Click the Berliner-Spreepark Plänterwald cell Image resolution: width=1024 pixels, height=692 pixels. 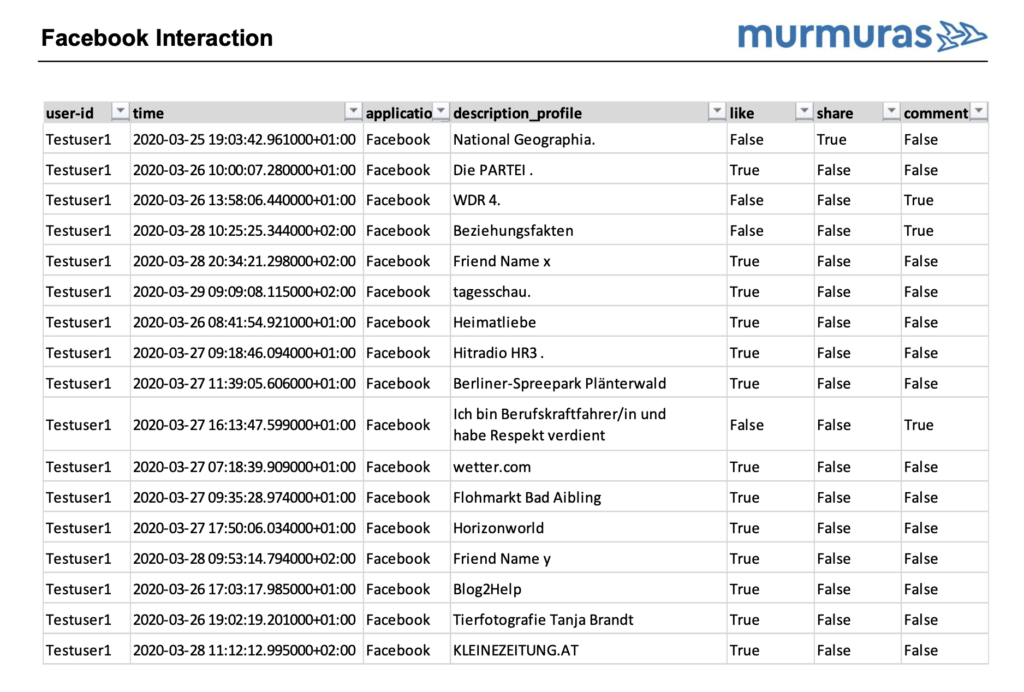coord(559,384)
